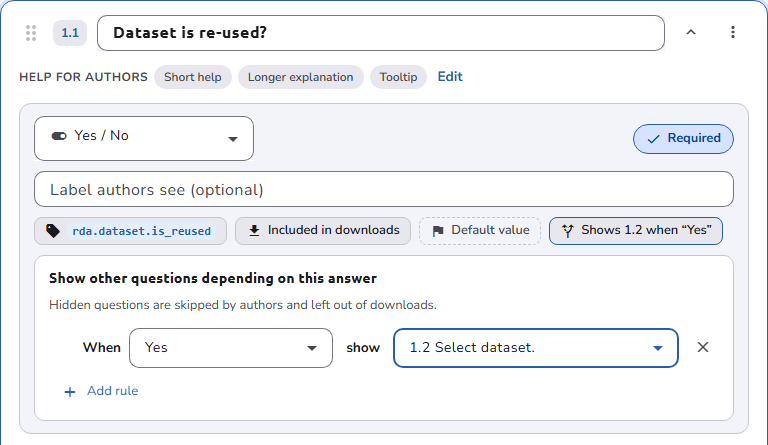The height and width of the screenshot is (445, 768).
Task: Remove the rule with the X button
Action: [703, 347]
